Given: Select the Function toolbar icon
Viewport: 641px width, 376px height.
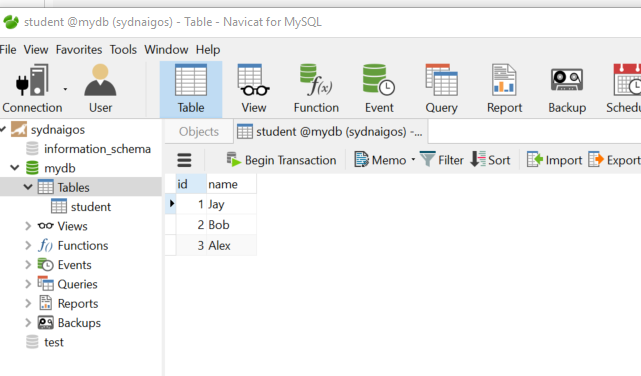Looking at the screenshot, I should 316,80.
